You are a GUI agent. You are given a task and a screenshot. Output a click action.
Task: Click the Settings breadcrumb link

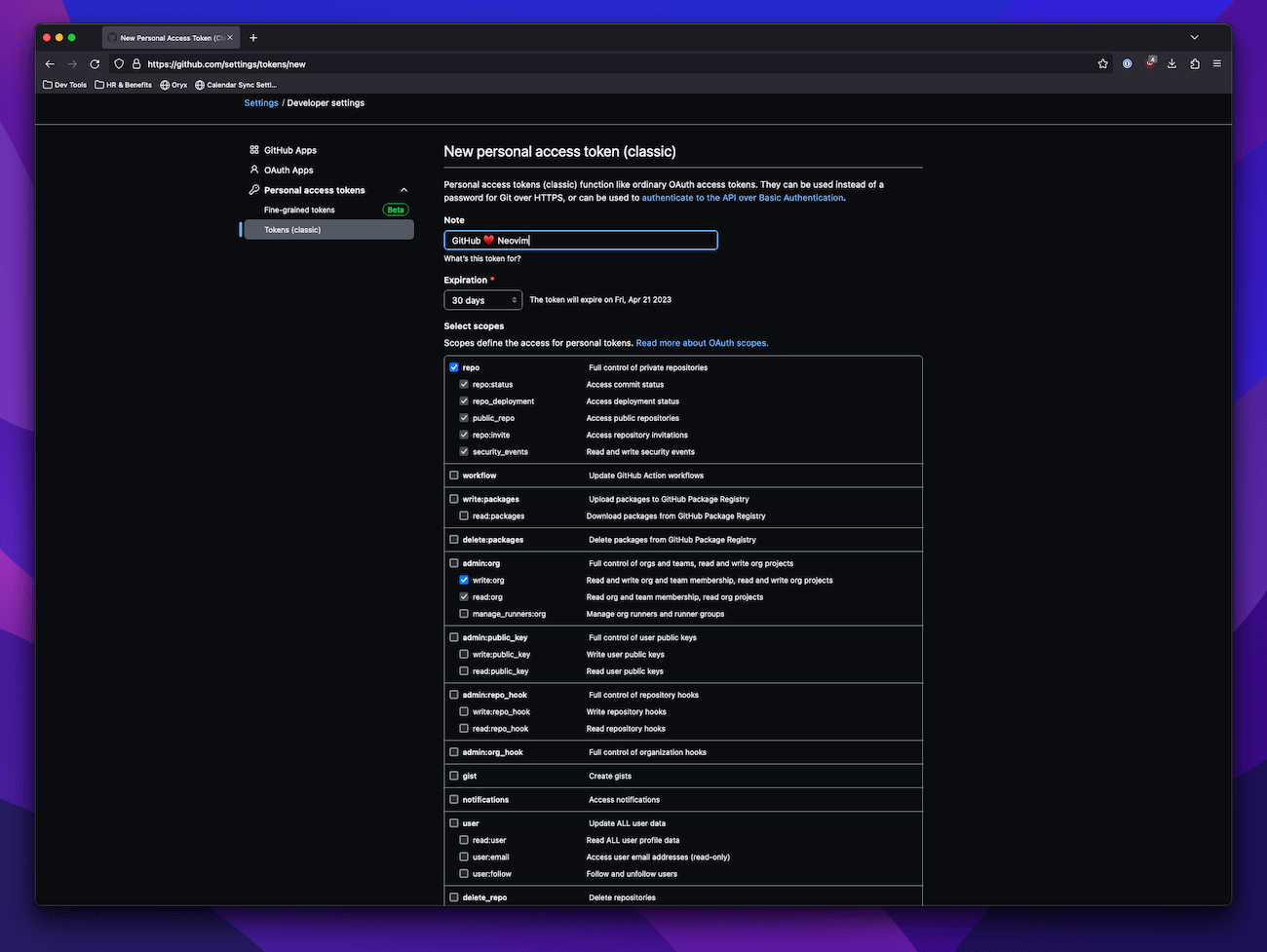[x=260, y=102]
